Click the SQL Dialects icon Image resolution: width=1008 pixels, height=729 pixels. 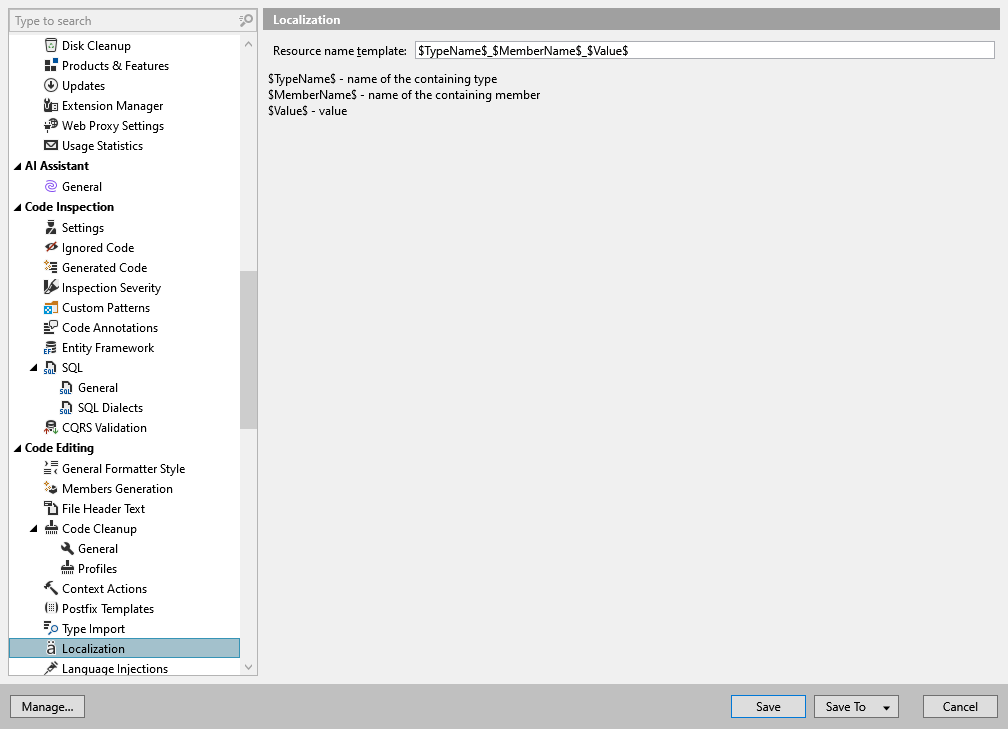click(66, 408)
